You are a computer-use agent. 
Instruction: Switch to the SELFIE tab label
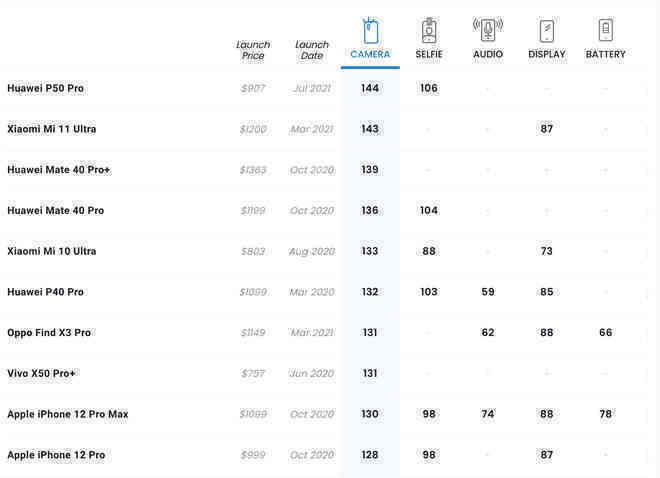coord(429,54)
